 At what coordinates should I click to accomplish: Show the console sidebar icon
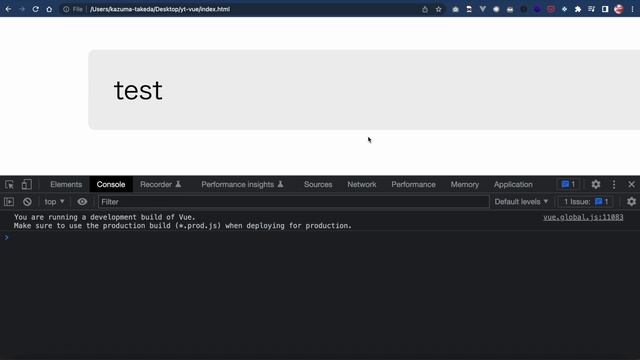(x=9, y=202)
